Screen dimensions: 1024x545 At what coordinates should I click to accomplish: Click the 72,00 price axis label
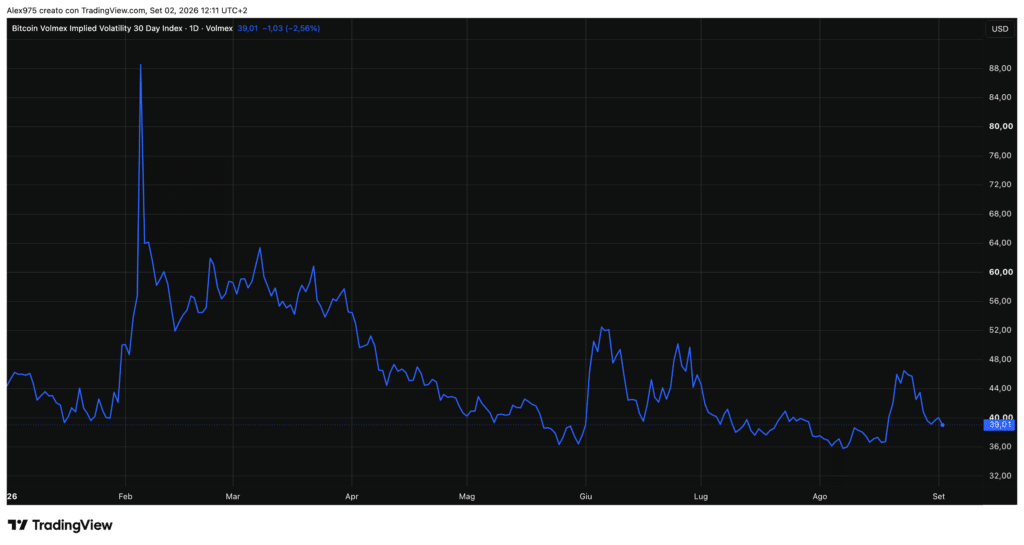1000,185
